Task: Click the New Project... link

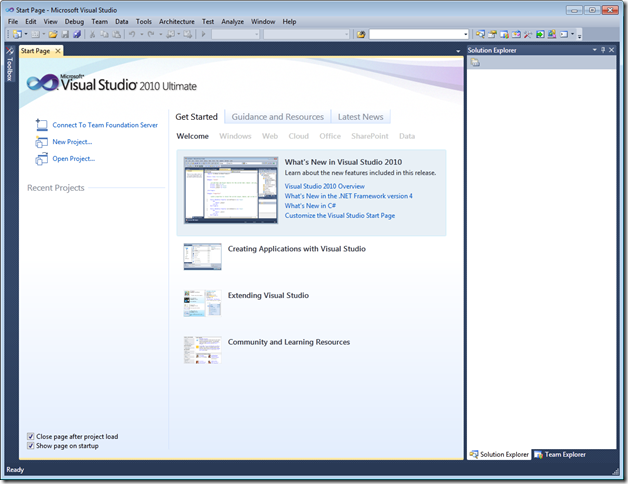Action: point(72,142)
